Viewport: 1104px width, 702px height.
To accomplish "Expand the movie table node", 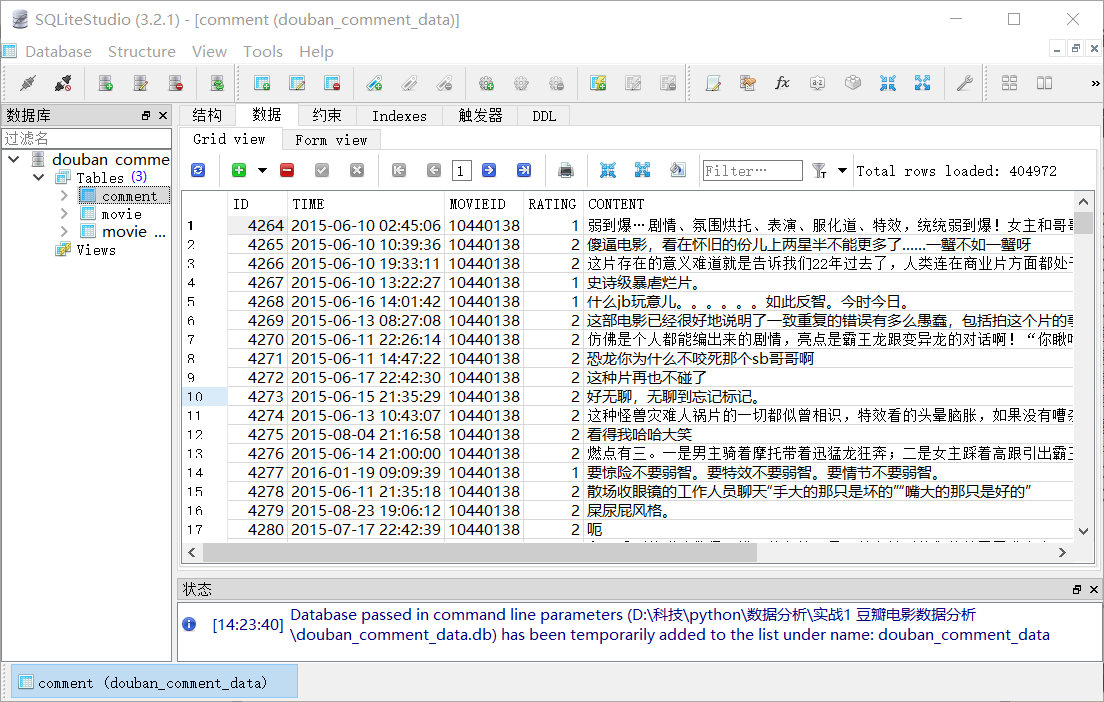I will click(64, 213).
